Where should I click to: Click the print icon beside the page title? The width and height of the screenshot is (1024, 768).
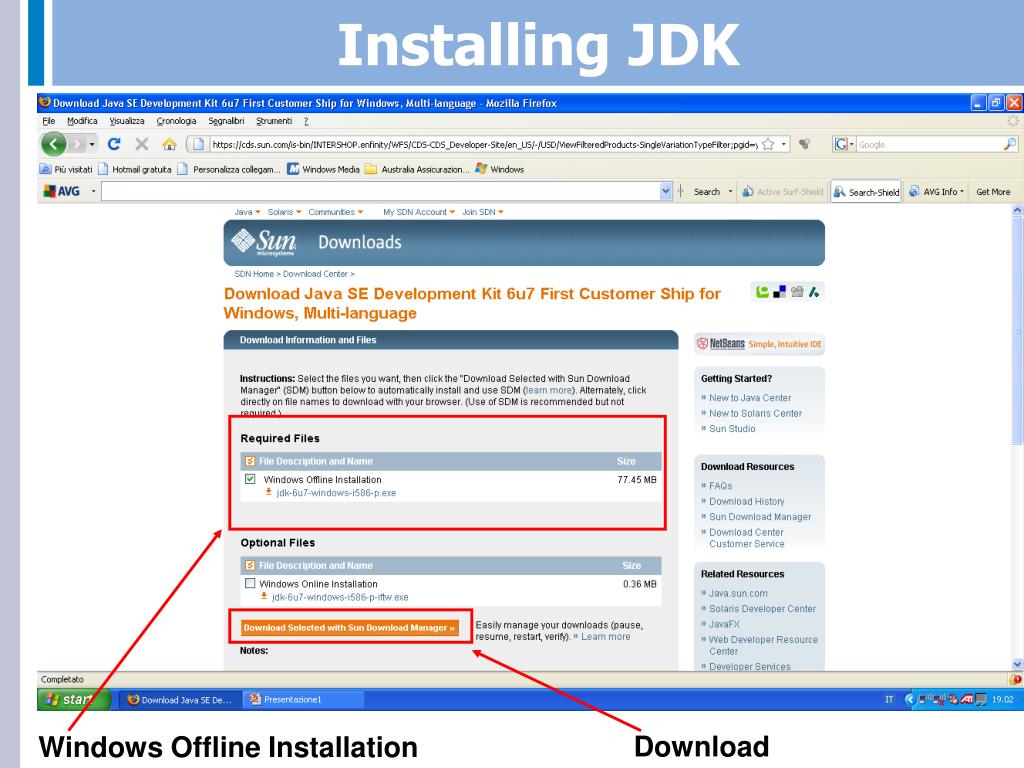point(797,292)
